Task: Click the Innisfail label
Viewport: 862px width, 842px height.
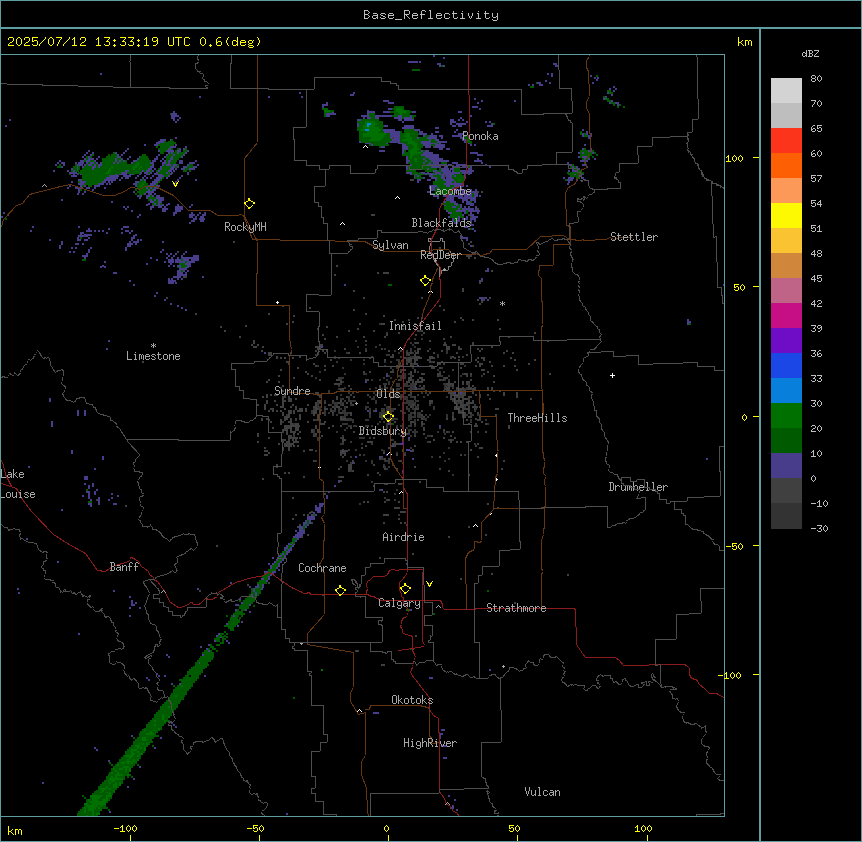Action: click(x=415, y=326)
